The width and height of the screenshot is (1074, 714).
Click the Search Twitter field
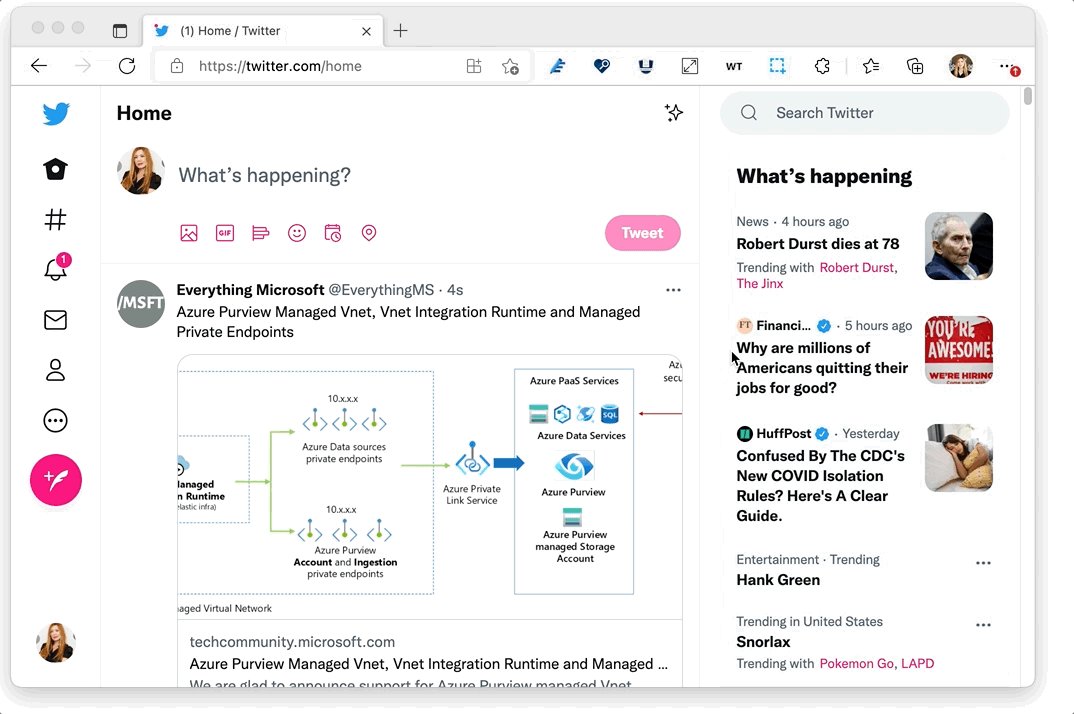[x=864, y=113]
